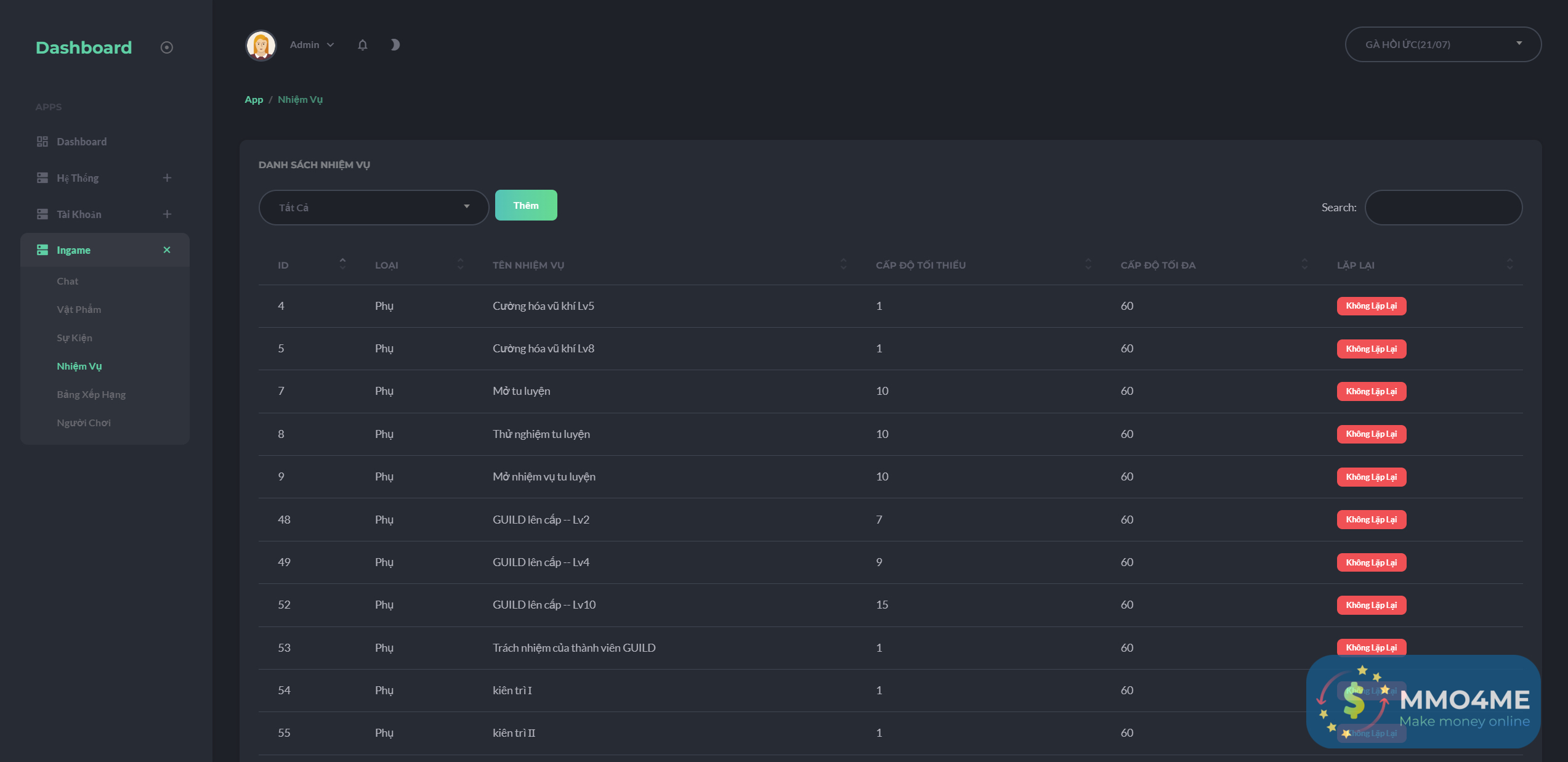Image resolution: width=1568 pixels, height=762 pixels.
Task: Click the Thêm button
Action: [526, 205]
